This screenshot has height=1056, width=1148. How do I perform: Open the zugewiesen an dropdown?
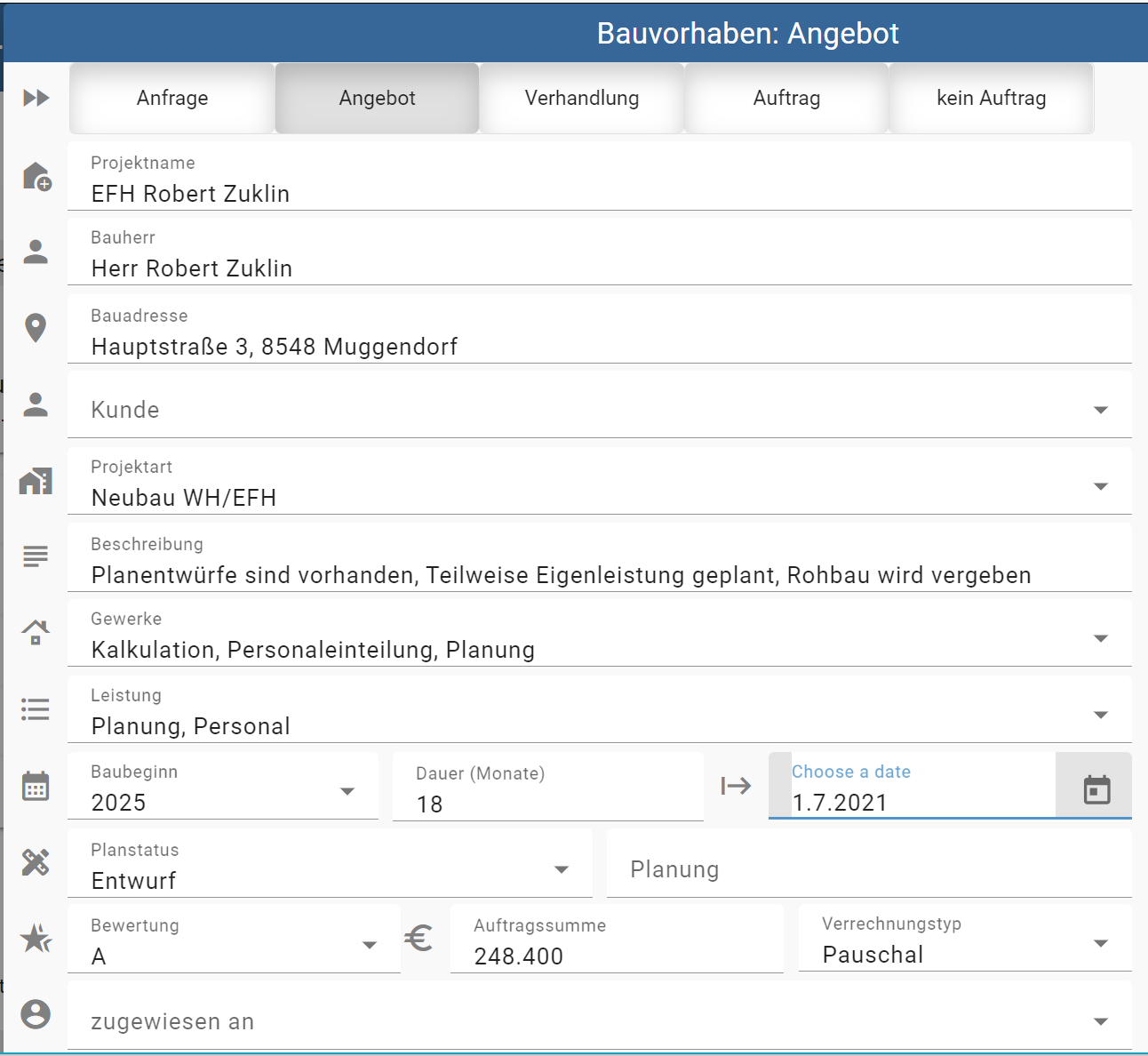coord(1100,1021)
